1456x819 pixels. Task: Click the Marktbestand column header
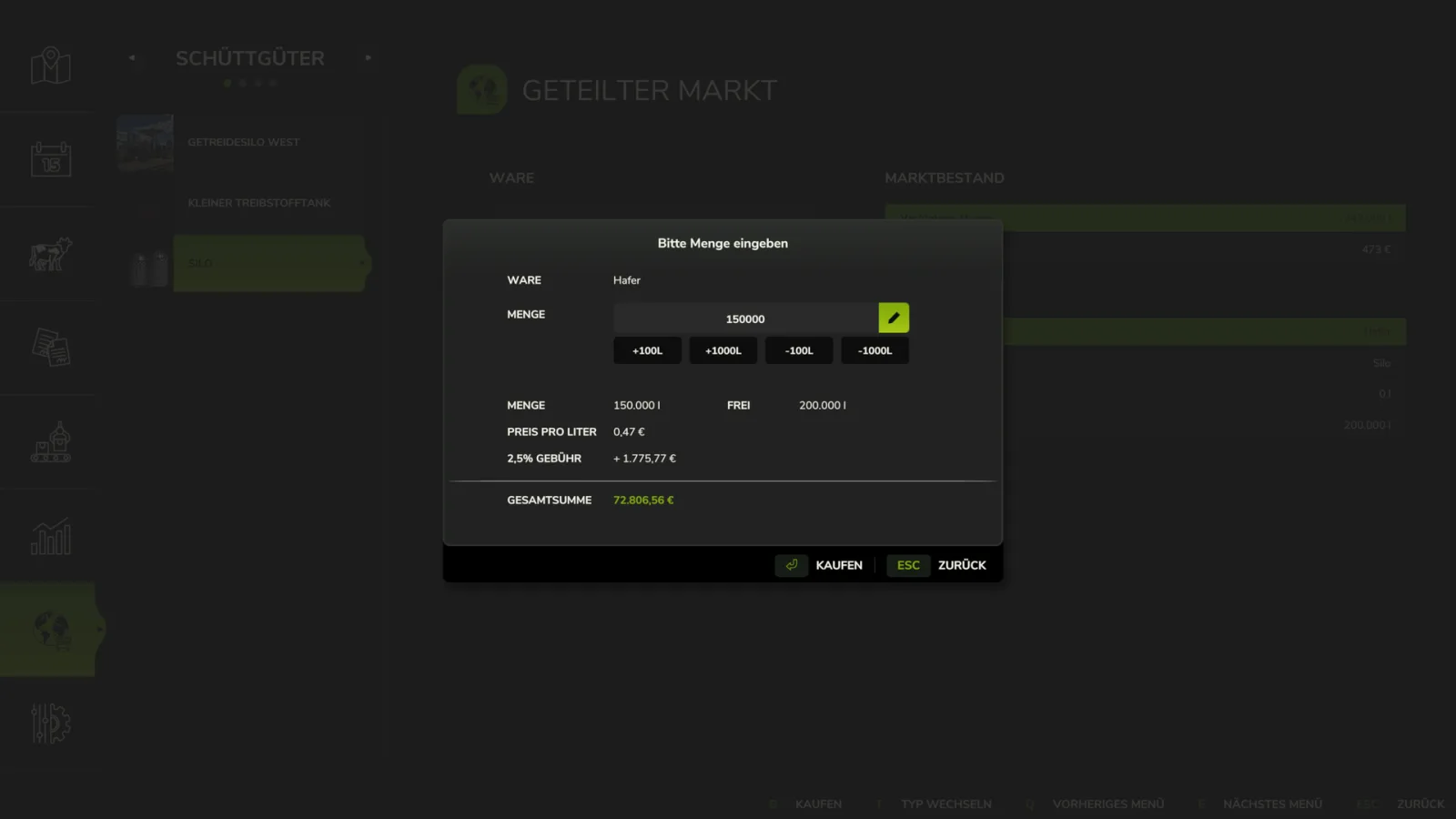945,178
